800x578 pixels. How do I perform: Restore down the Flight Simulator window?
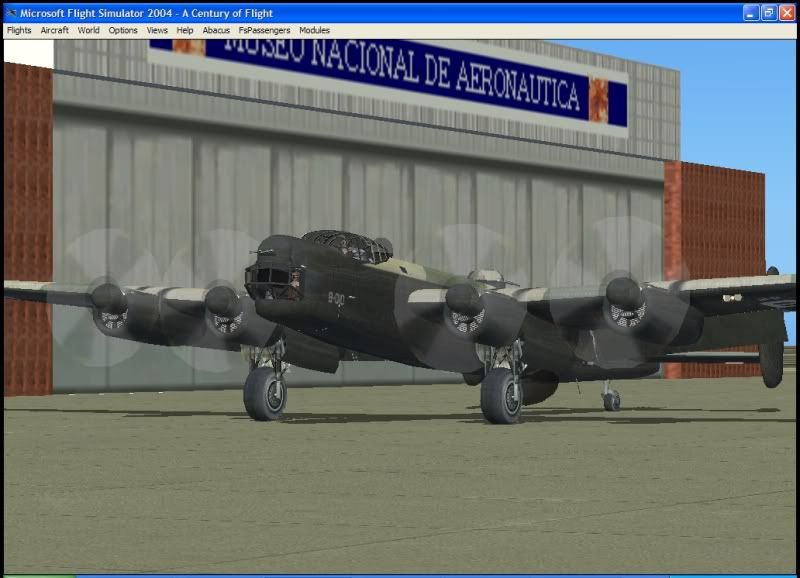[x=768, y=13]
